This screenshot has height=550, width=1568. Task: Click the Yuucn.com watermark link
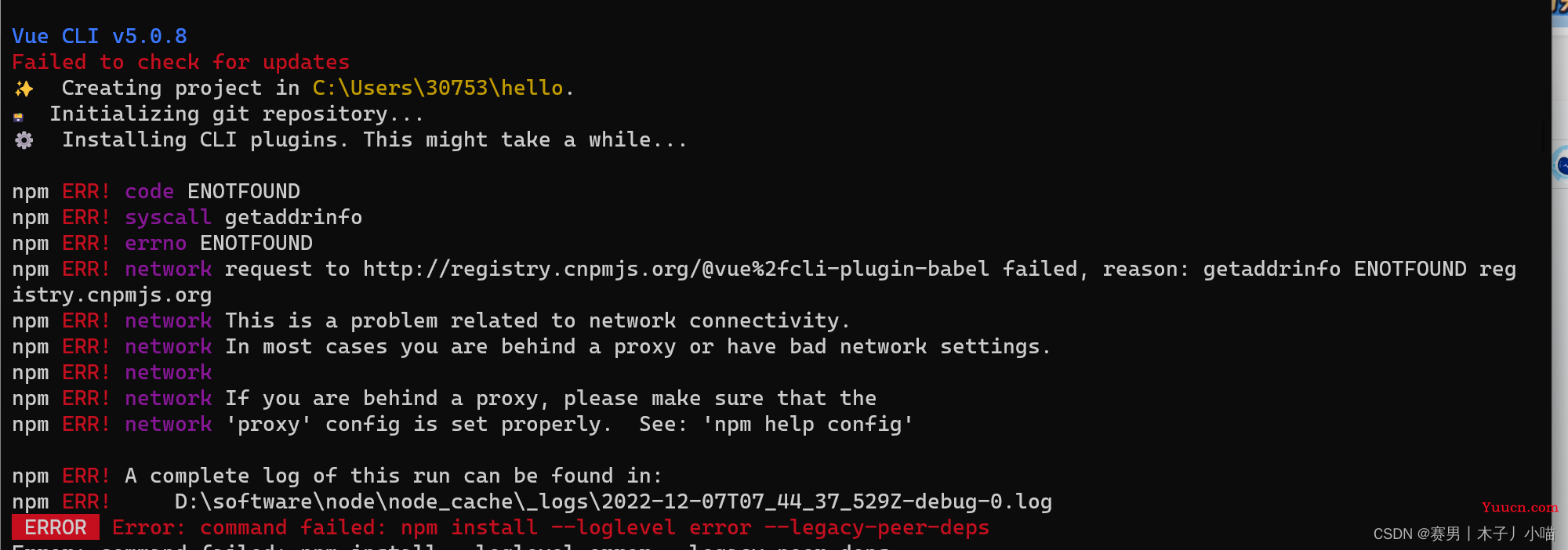pos(1519,507)
